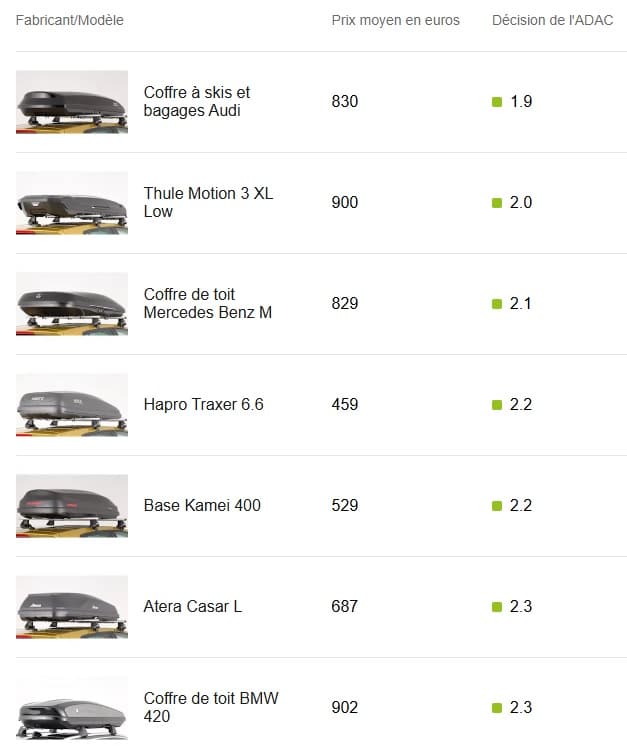
Task: Click the Fabricant/Modèle column header
Action: pos(69,20)
